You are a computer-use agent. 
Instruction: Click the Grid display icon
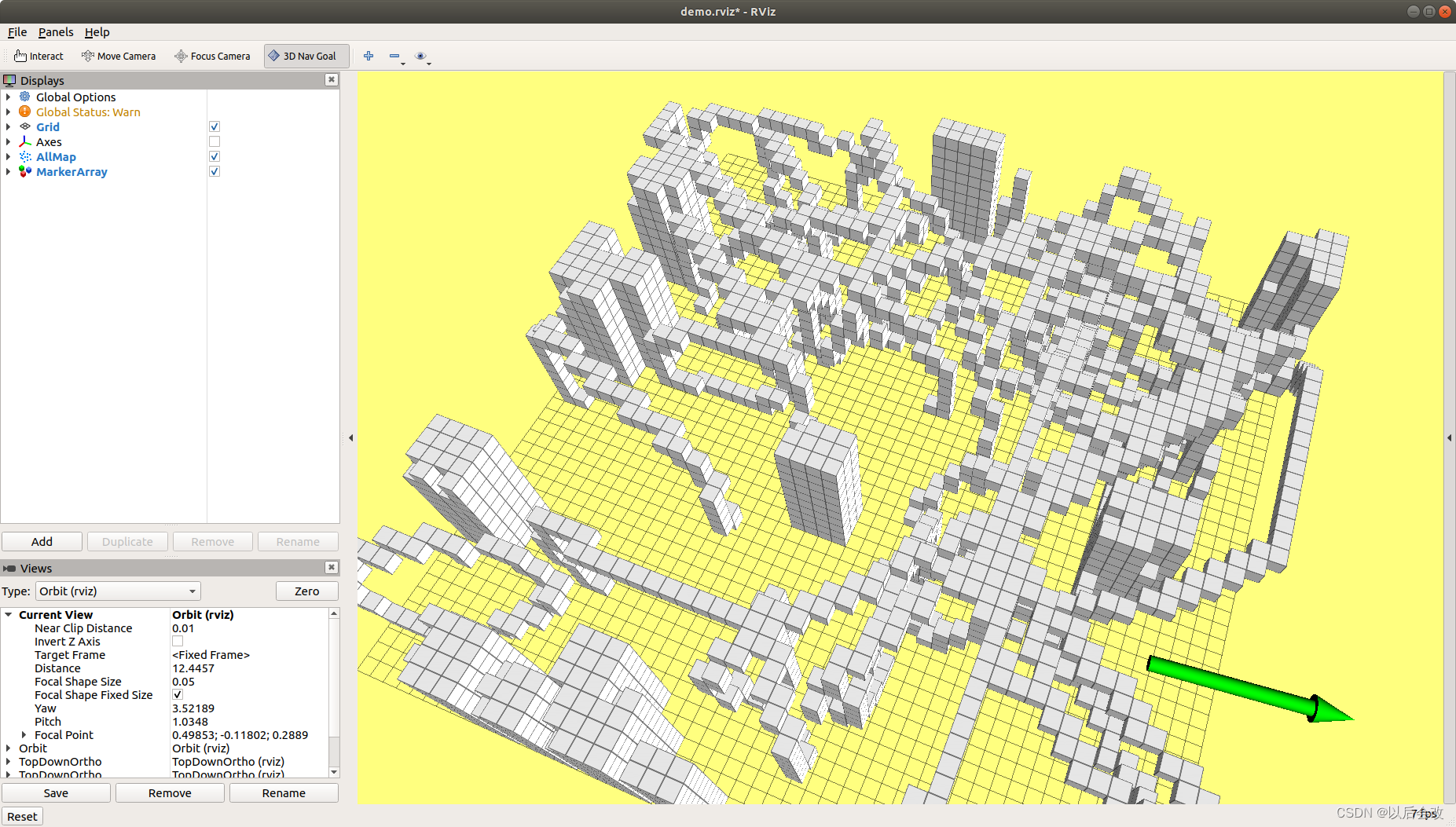pyautogui.click(x=25, y=126)
